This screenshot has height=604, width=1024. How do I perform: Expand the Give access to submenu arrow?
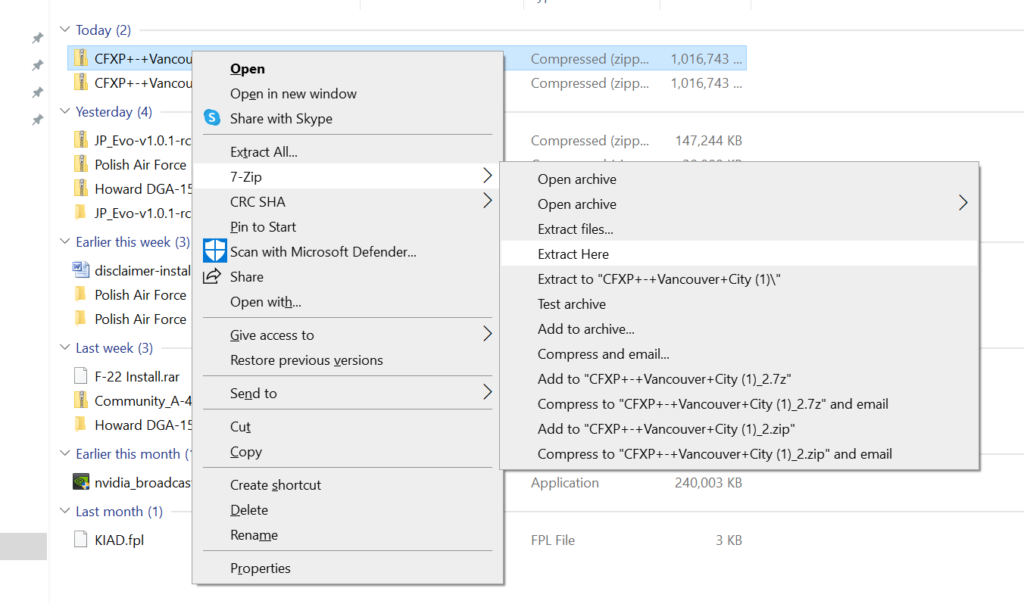[487, 334]
